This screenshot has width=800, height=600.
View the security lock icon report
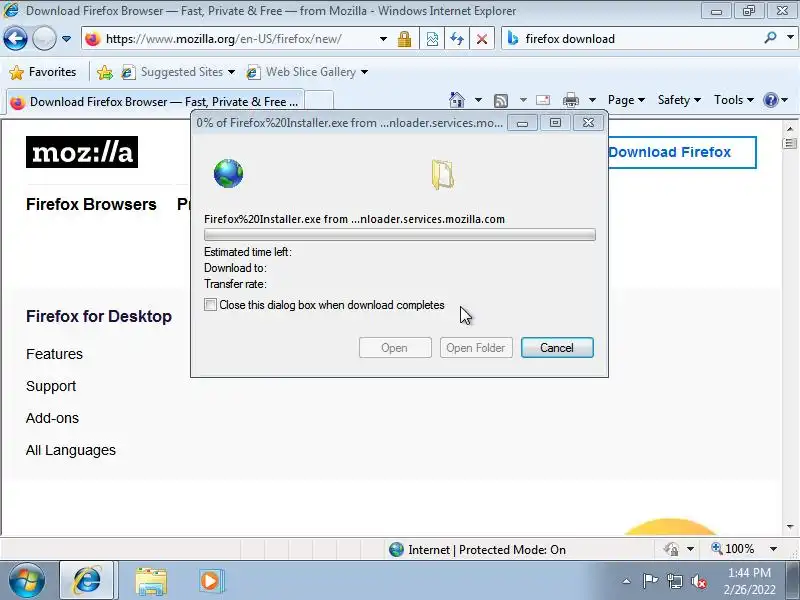pos(405,39)
